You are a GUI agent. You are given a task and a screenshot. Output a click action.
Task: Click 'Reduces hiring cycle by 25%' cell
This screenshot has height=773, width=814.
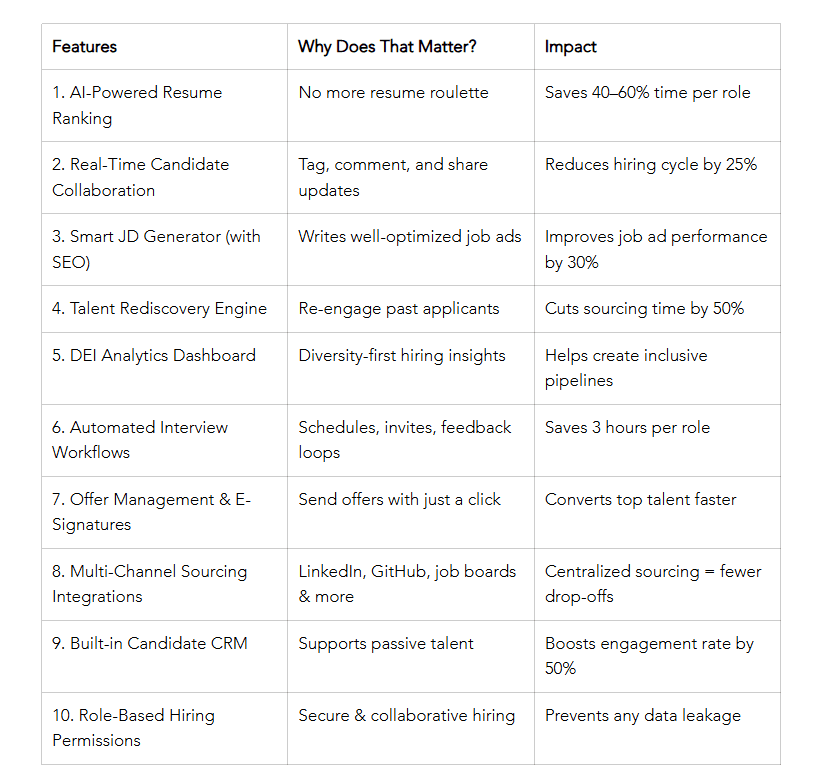pos(657,178)
